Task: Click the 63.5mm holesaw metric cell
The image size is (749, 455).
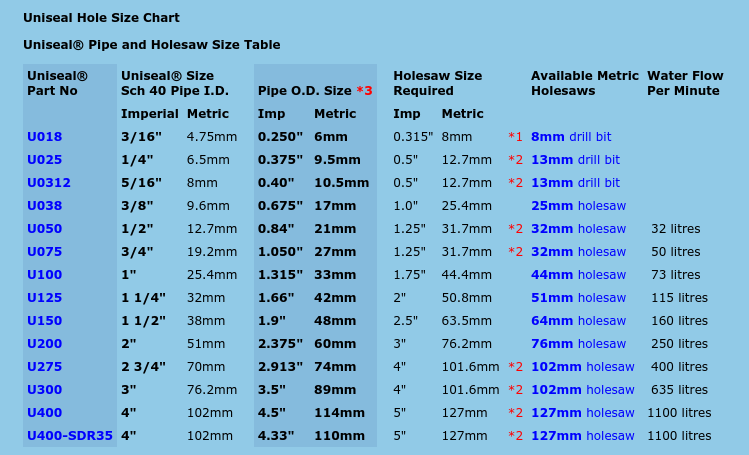Action: click(466, 321)
